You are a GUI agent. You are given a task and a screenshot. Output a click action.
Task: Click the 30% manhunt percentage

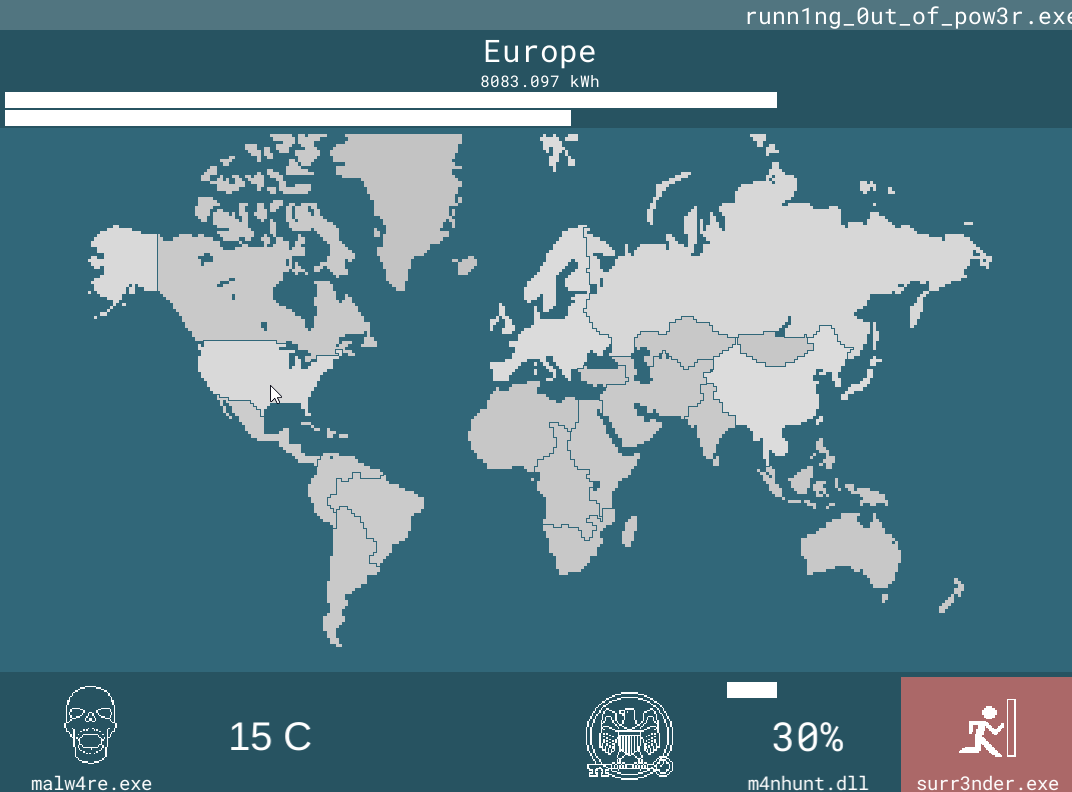coord(807,737)
